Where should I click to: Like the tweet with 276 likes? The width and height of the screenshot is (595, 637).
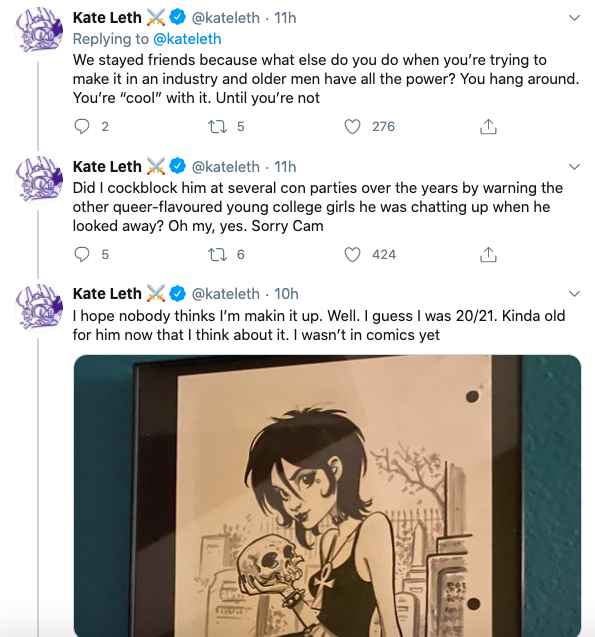352,127
